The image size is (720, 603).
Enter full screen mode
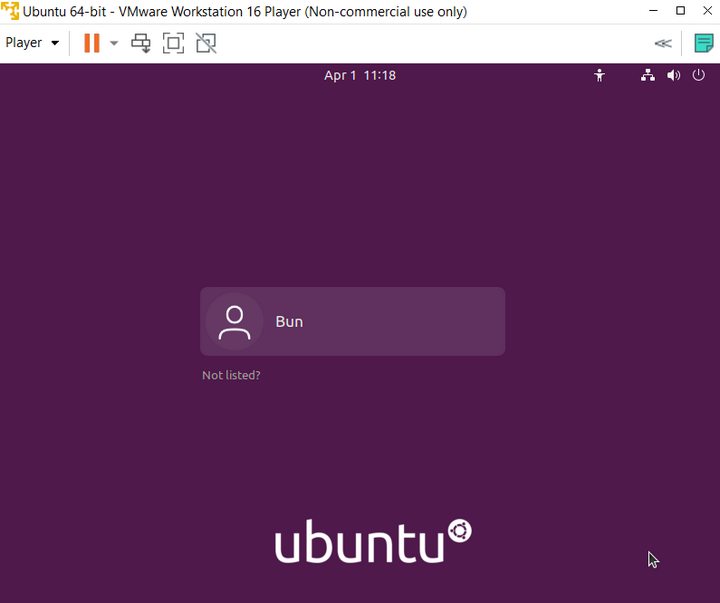(x=174, y=43)
